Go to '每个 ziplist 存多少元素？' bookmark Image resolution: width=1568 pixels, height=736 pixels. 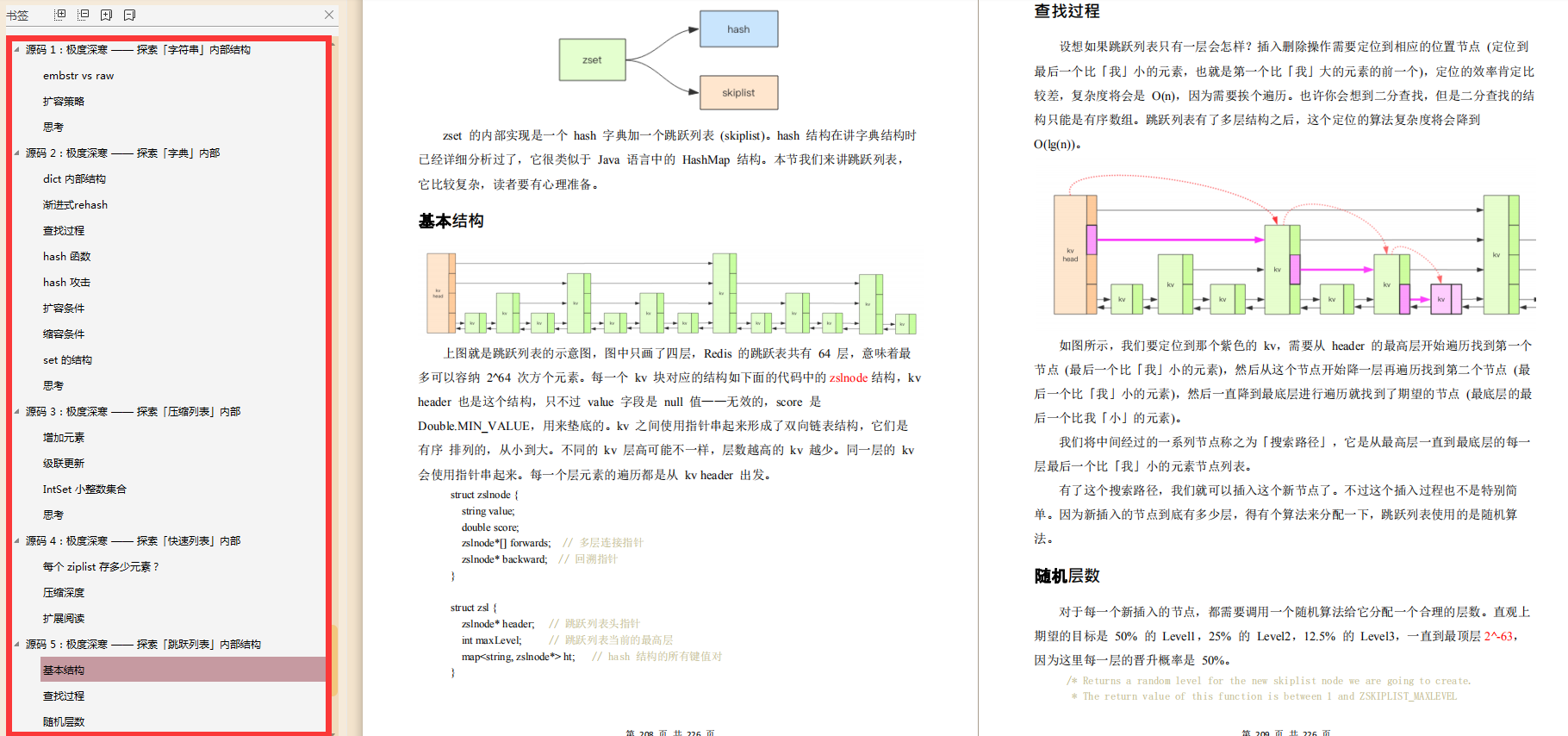pyautogui.click(x=101, y=567)
